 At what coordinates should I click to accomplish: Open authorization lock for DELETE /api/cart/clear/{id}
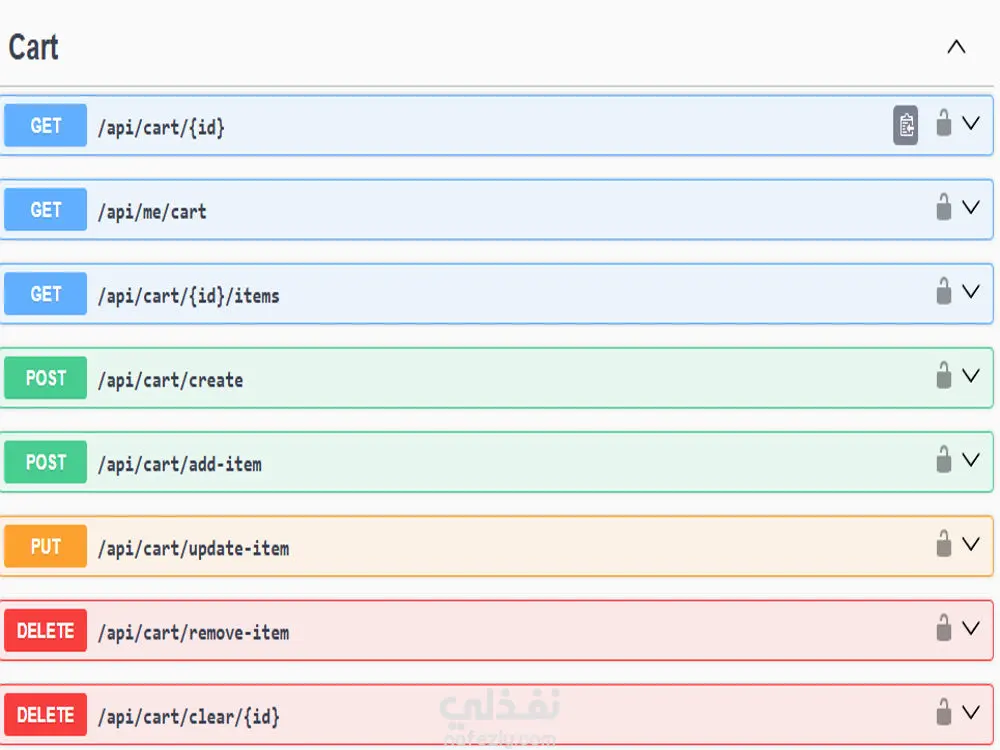pyautogui.click(x=943, y=713)
